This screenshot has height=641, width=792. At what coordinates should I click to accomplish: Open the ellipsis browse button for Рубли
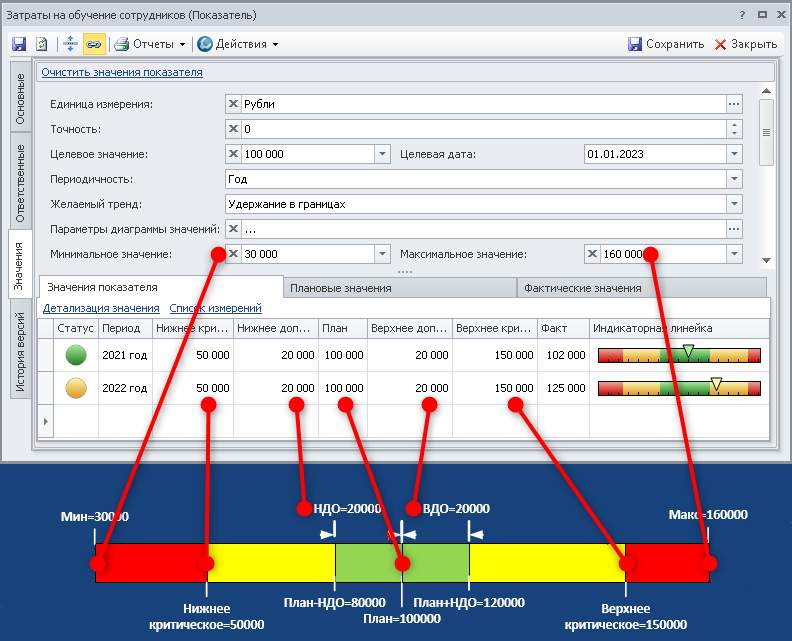tap(734, 104)
